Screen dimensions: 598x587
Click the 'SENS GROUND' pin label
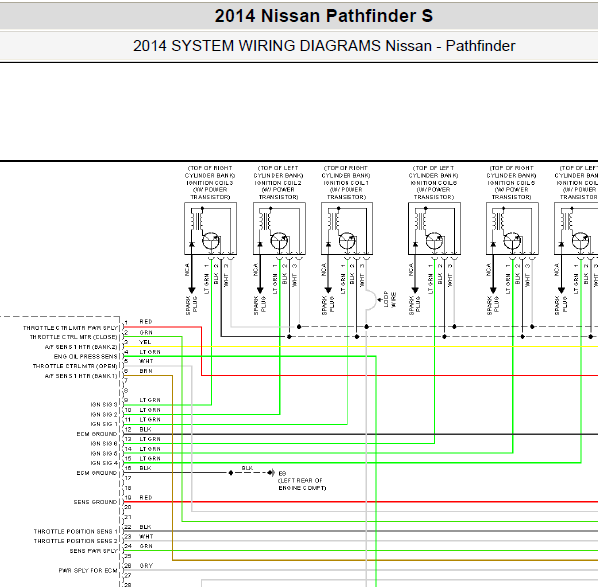coord(95,502)
